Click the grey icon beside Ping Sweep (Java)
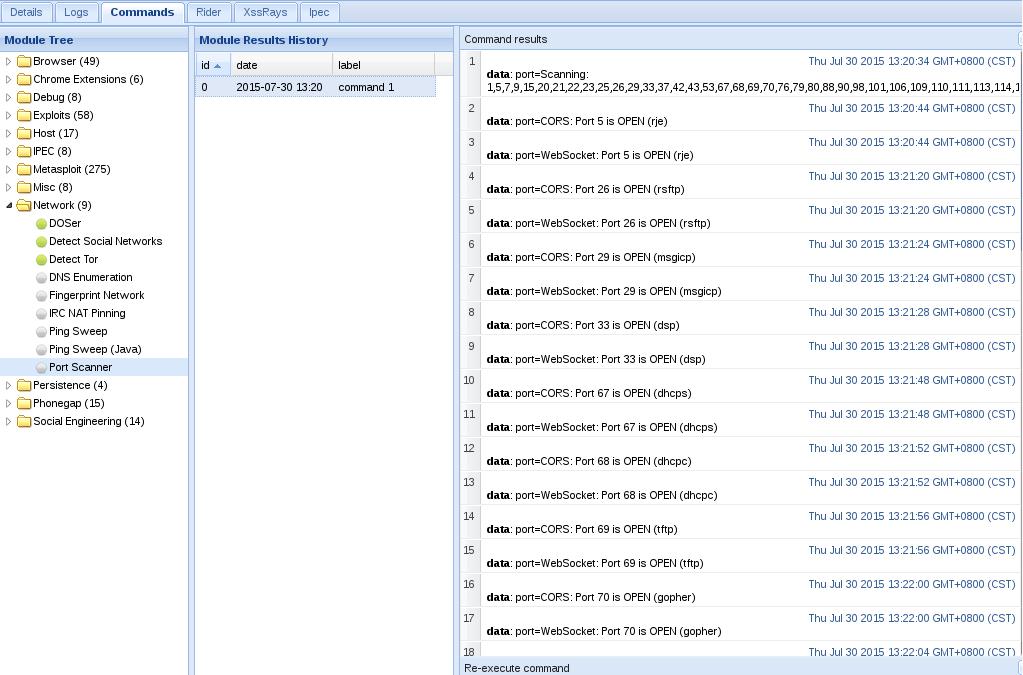 [x=41, y=350]
